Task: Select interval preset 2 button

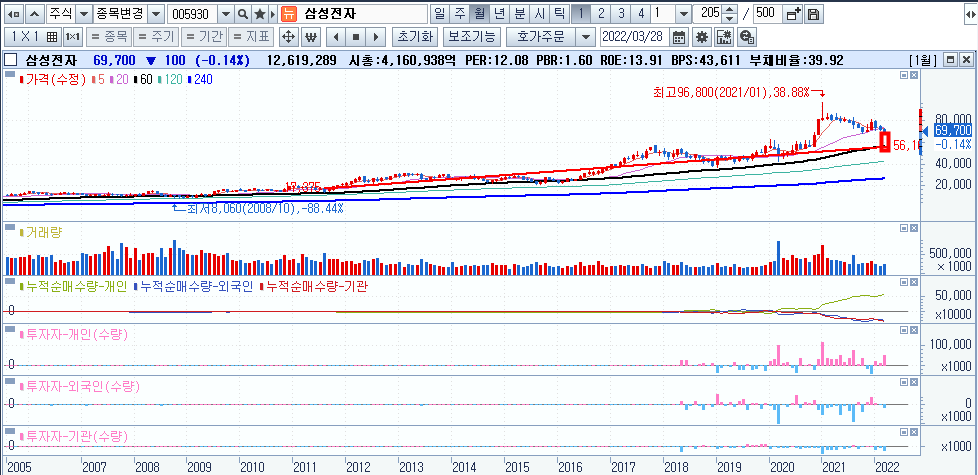Action: click(x=601, y=14)
